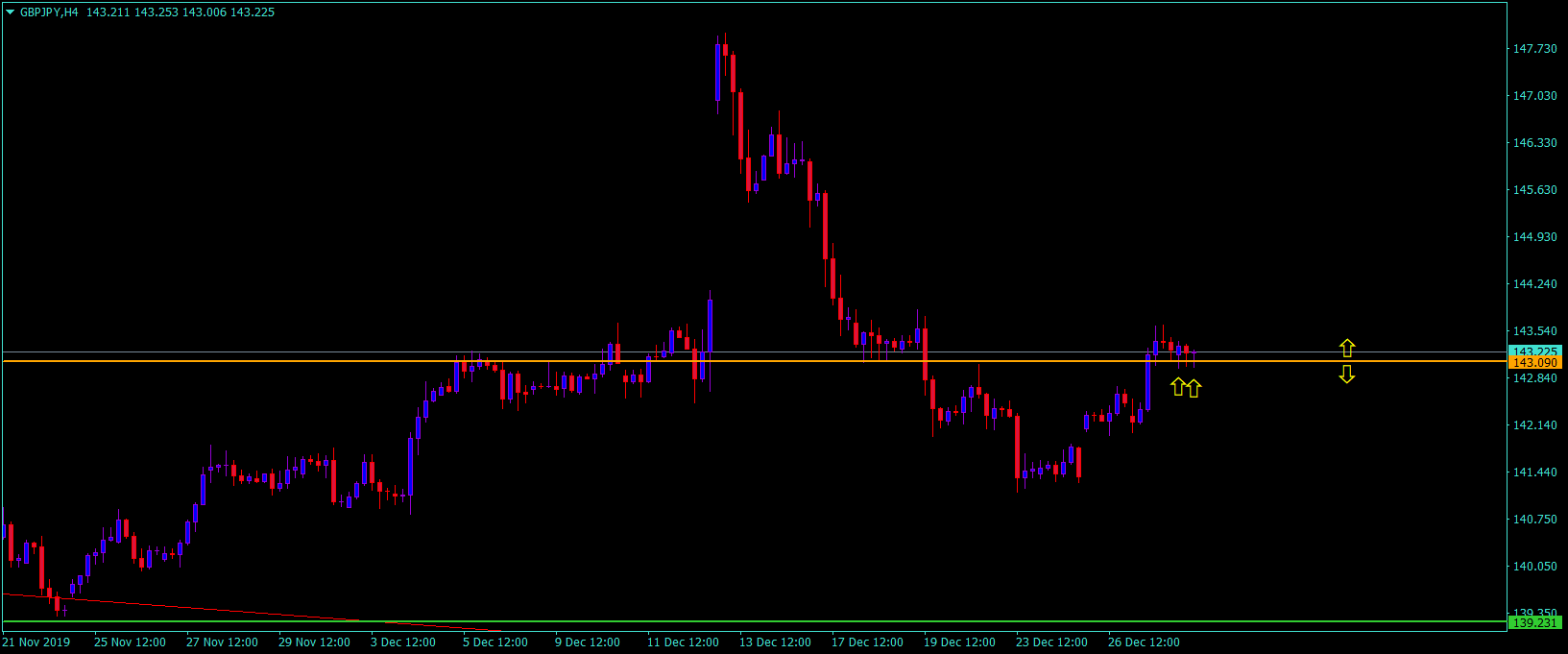Click the 146.330 price axis label

point(1535,143)
